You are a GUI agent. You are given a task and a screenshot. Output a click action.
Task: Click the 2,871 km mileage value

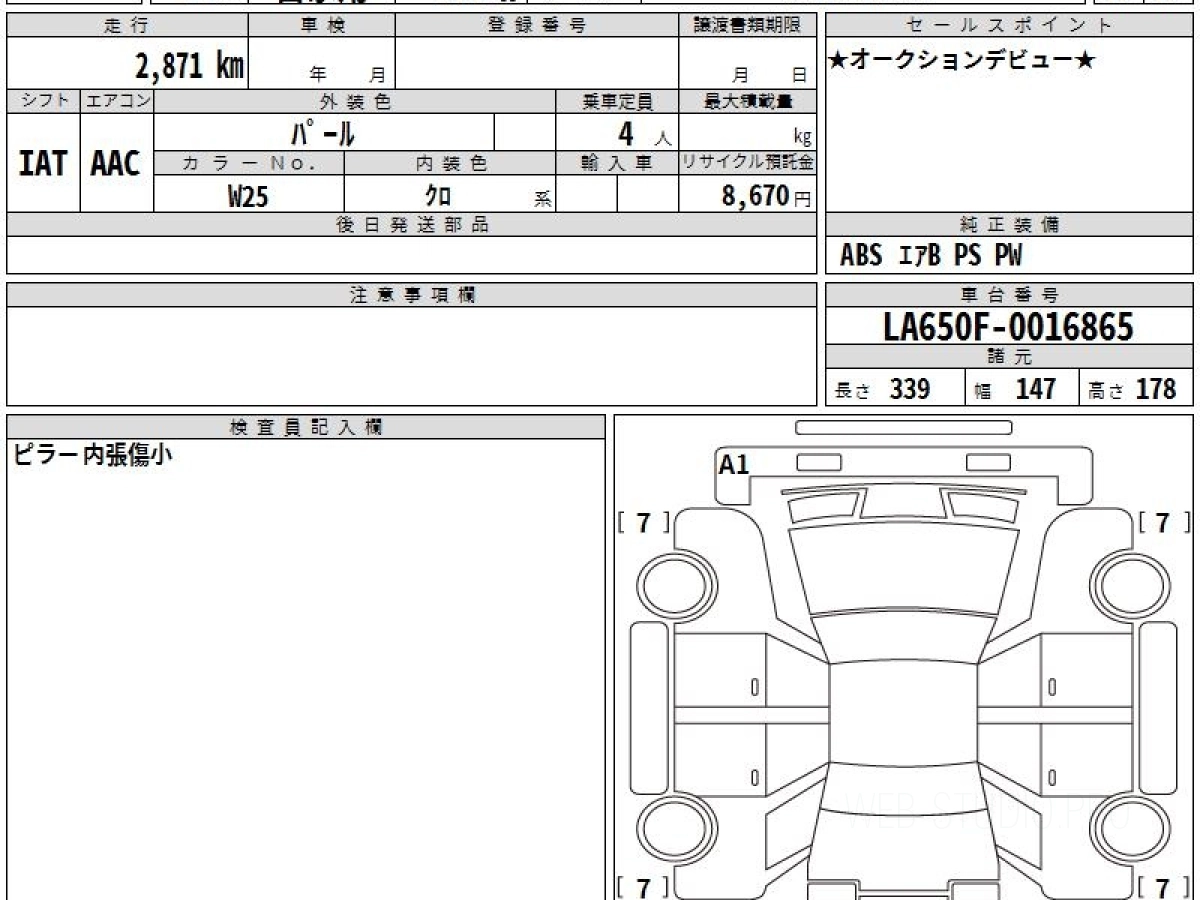(x=190, y=67)
